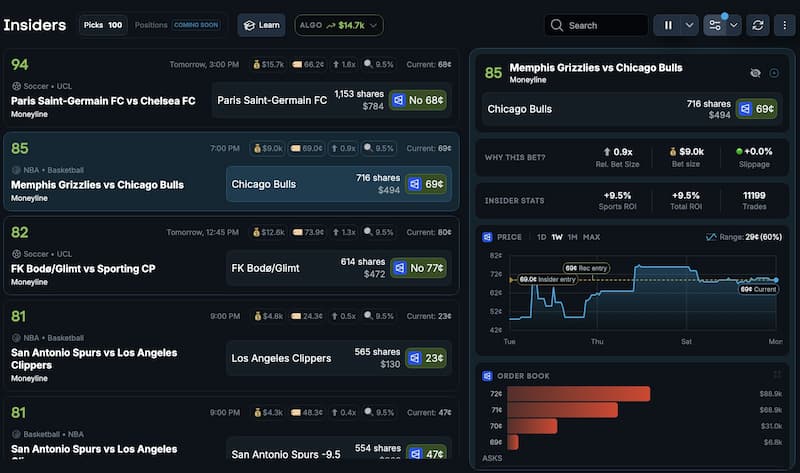
Task: Open the Positions tab marked coming soon
Action: pos(177,25)
